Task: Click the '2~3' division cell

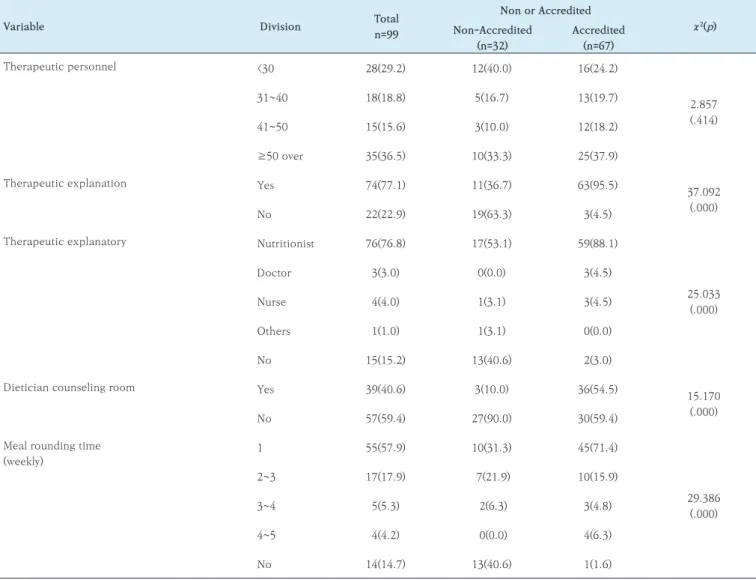Action: pos(266,477)
